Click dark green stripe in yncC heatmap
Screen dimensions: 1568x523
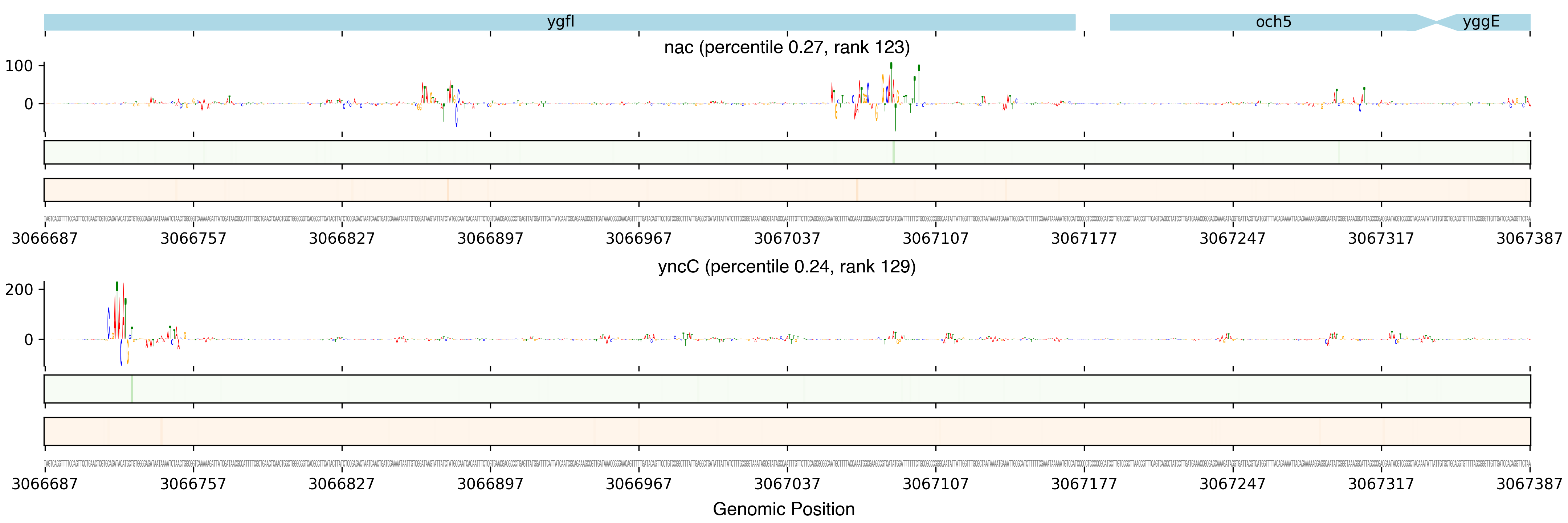(131, 389)
